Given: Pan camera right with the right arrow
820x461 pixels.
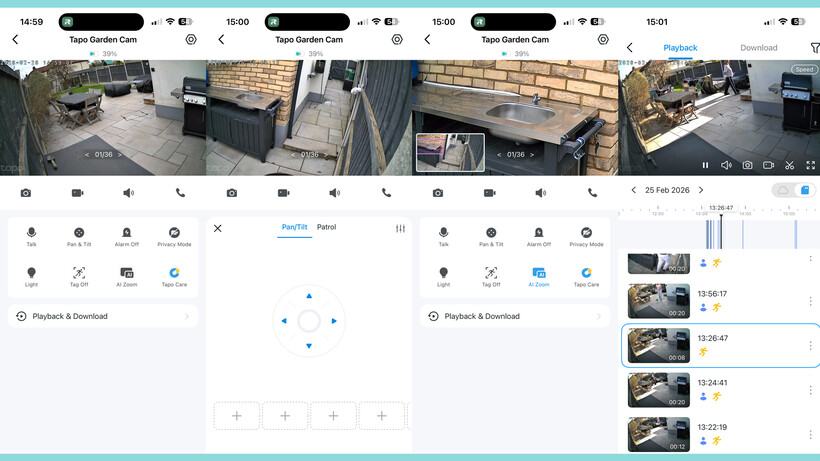Looking at the screenshot, I should (x=334, y=321).
